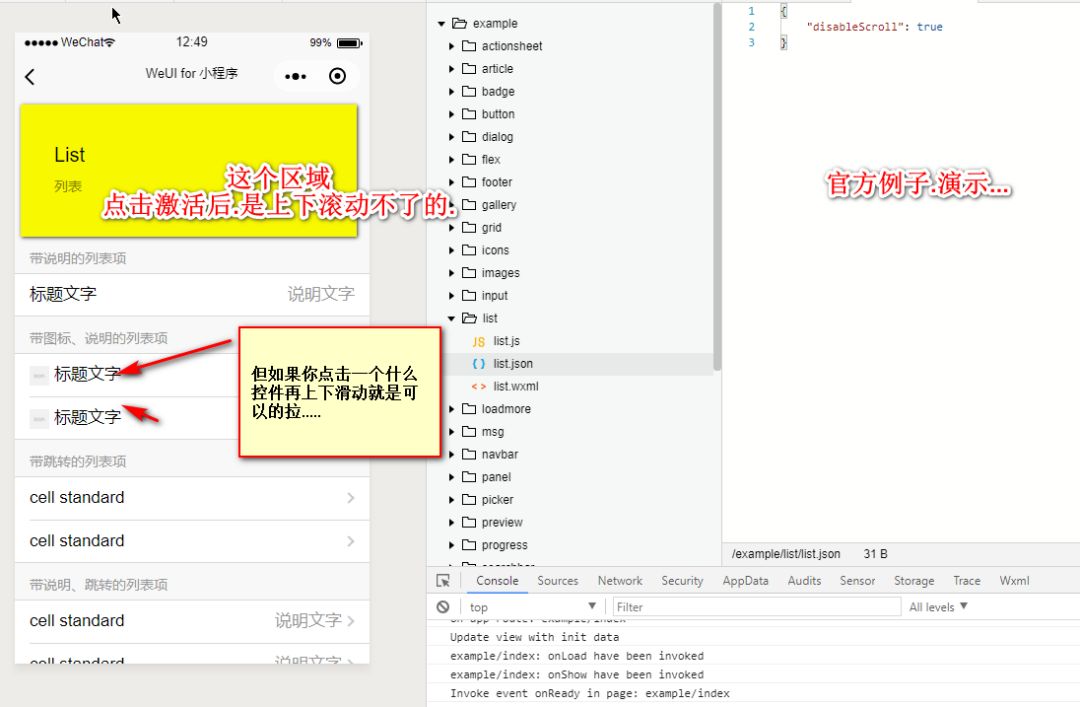Switch to the Audits tab
Screen dimensions: 1080x707
tap(804, 581)
